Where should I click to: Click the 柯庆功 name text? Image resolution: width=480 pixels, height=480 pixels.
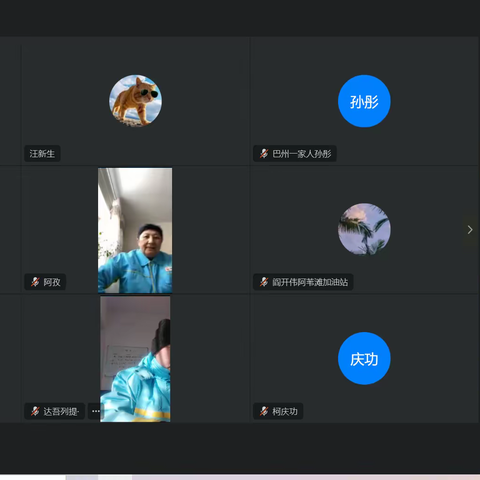pyautogui.click(x=285, y=411)
